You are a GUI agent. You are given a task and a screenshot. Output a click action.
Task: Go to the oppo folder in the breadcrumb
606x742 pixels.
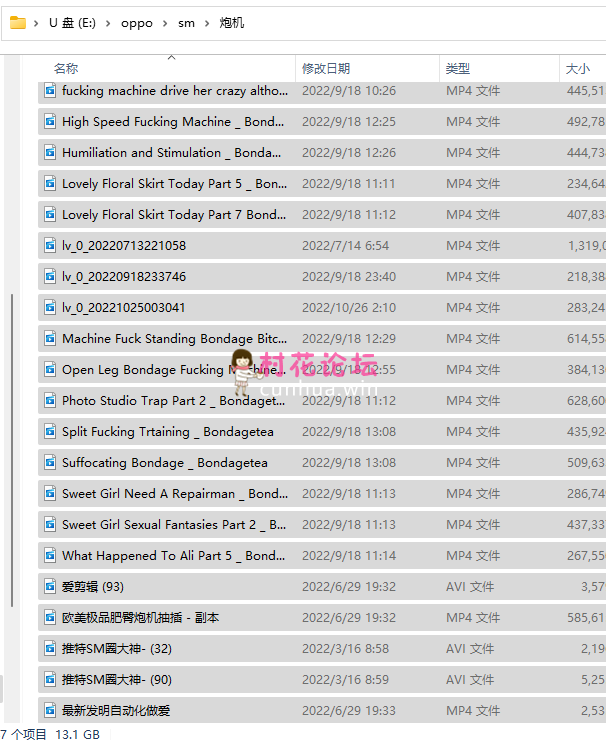(x=137, y=23)
